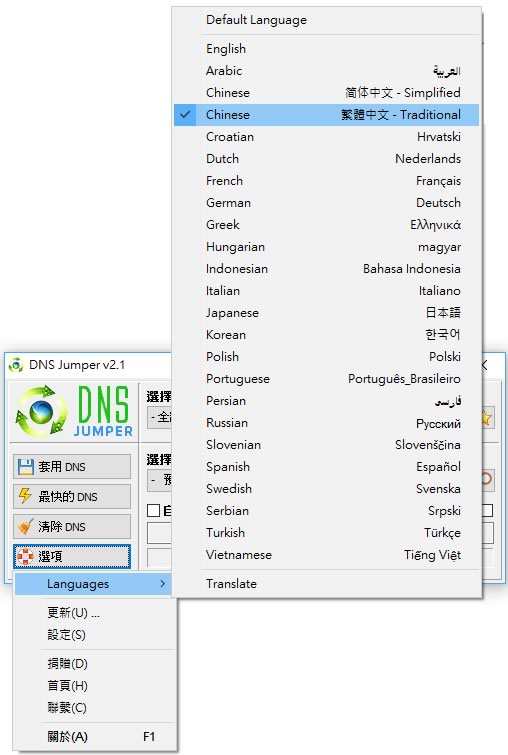Pick Dutch Nederlands language
The image size is (508, 755).
[326, 158]
